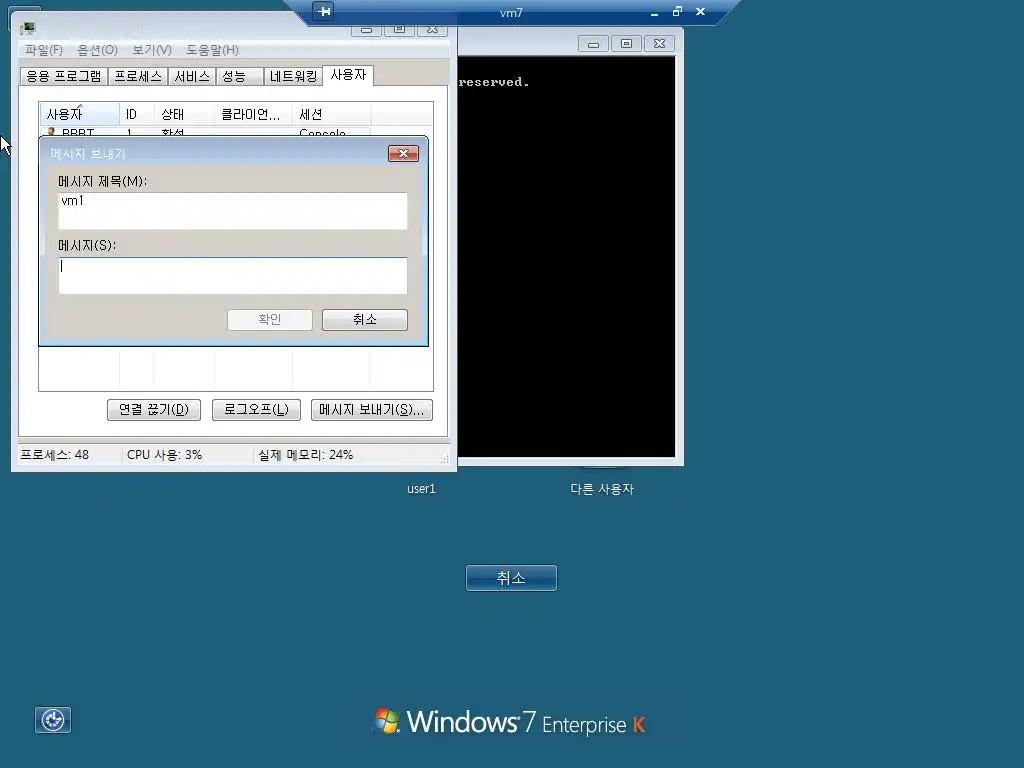Open the 도움말(H) menu

(x=212, y=50)
